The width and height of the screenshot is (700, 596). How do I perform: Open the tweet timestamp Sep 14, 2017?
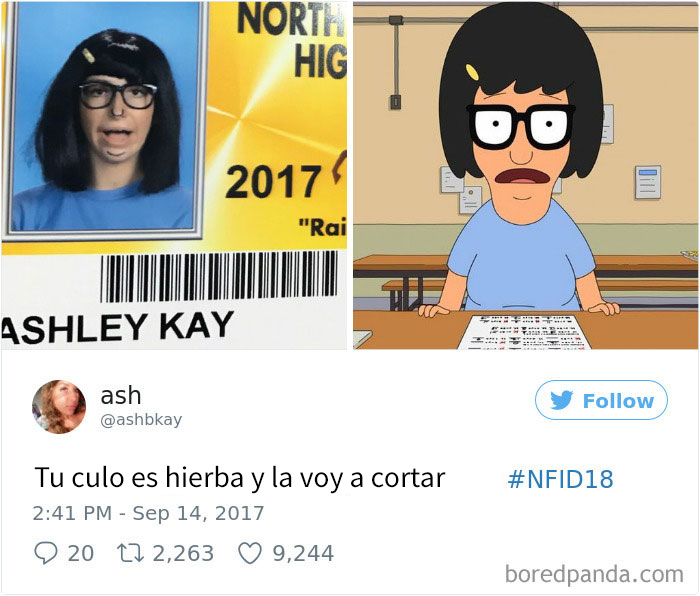pyautogui.click(x=148, y=513)
